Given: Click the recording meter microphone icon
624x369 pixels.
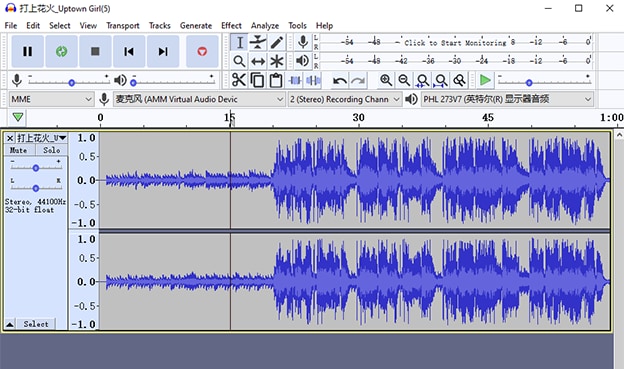Looking at the screenshot, I should tap(303, 42).
